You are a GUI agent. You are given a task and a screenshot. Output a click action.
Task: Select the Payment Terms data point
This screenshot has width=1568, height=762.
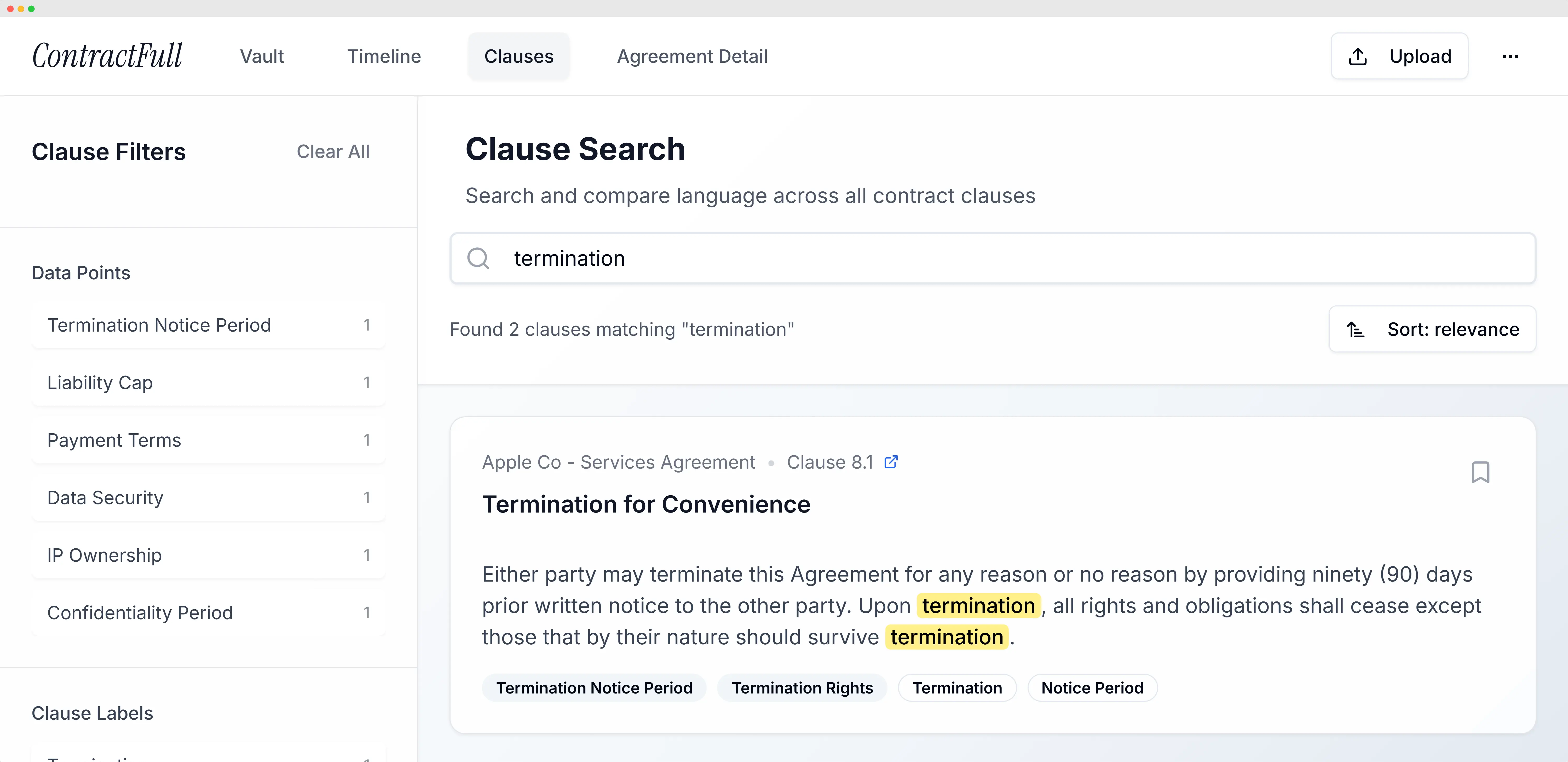pyautogui.click(x=208, y=440)
